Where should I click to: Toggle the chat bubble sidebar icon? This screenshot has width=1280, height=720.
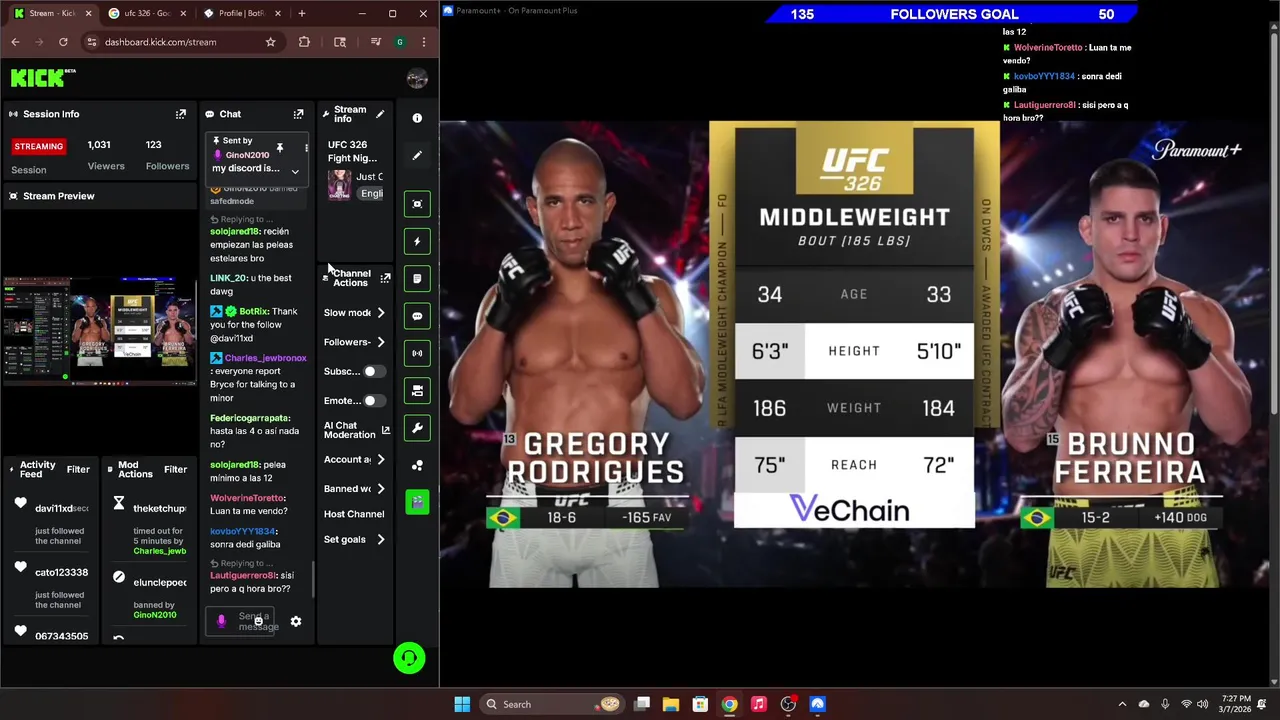coord(417,316)
